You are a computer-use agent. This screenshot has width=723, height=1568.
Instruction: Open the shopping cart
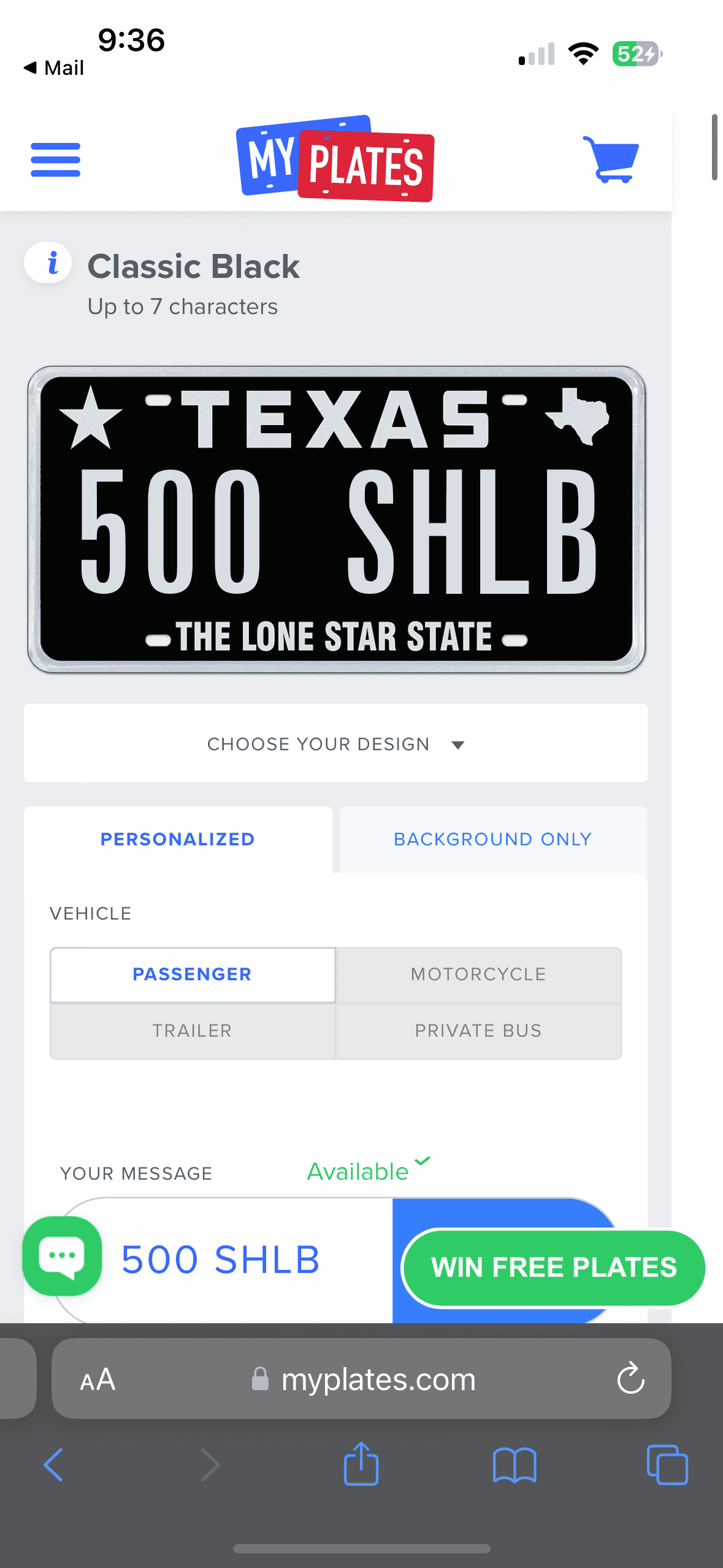611,159
